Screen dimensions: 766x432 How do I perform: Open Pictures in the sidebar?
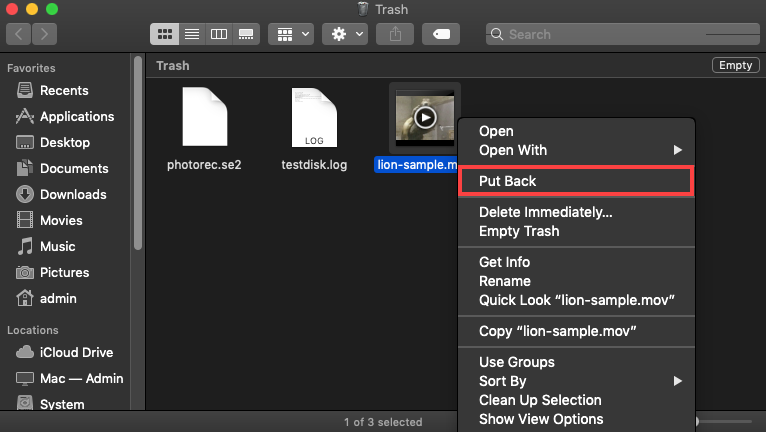64,272
